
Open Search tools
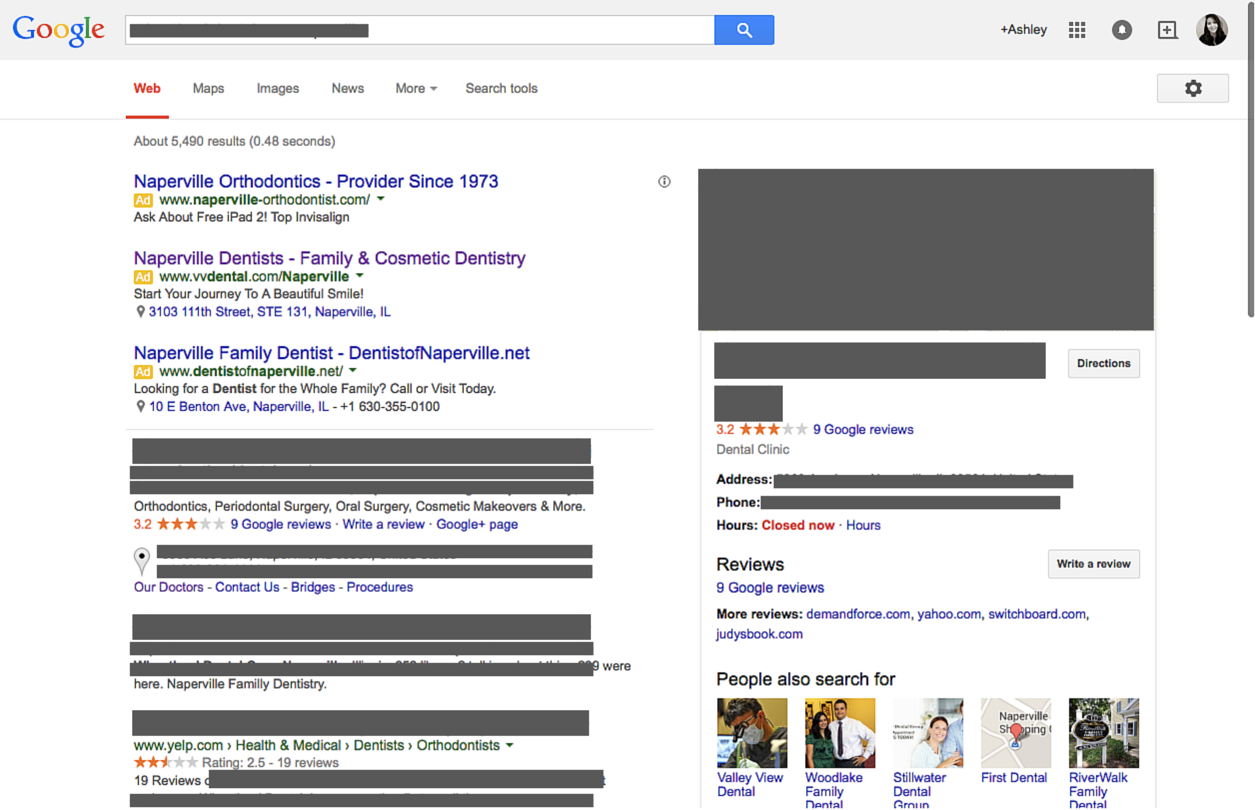click(501, 88)
